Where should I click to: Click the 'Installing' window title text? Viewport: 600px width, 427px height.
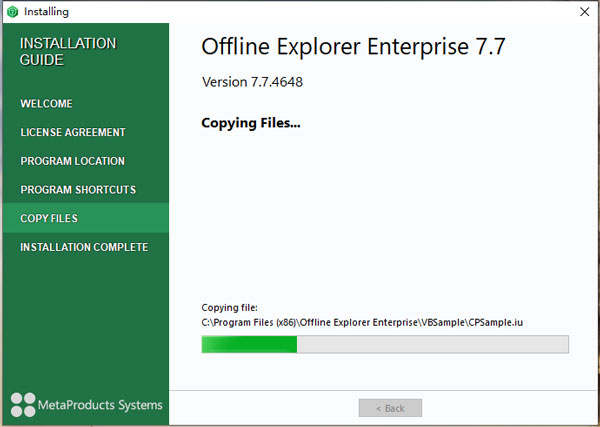(46, 12)
